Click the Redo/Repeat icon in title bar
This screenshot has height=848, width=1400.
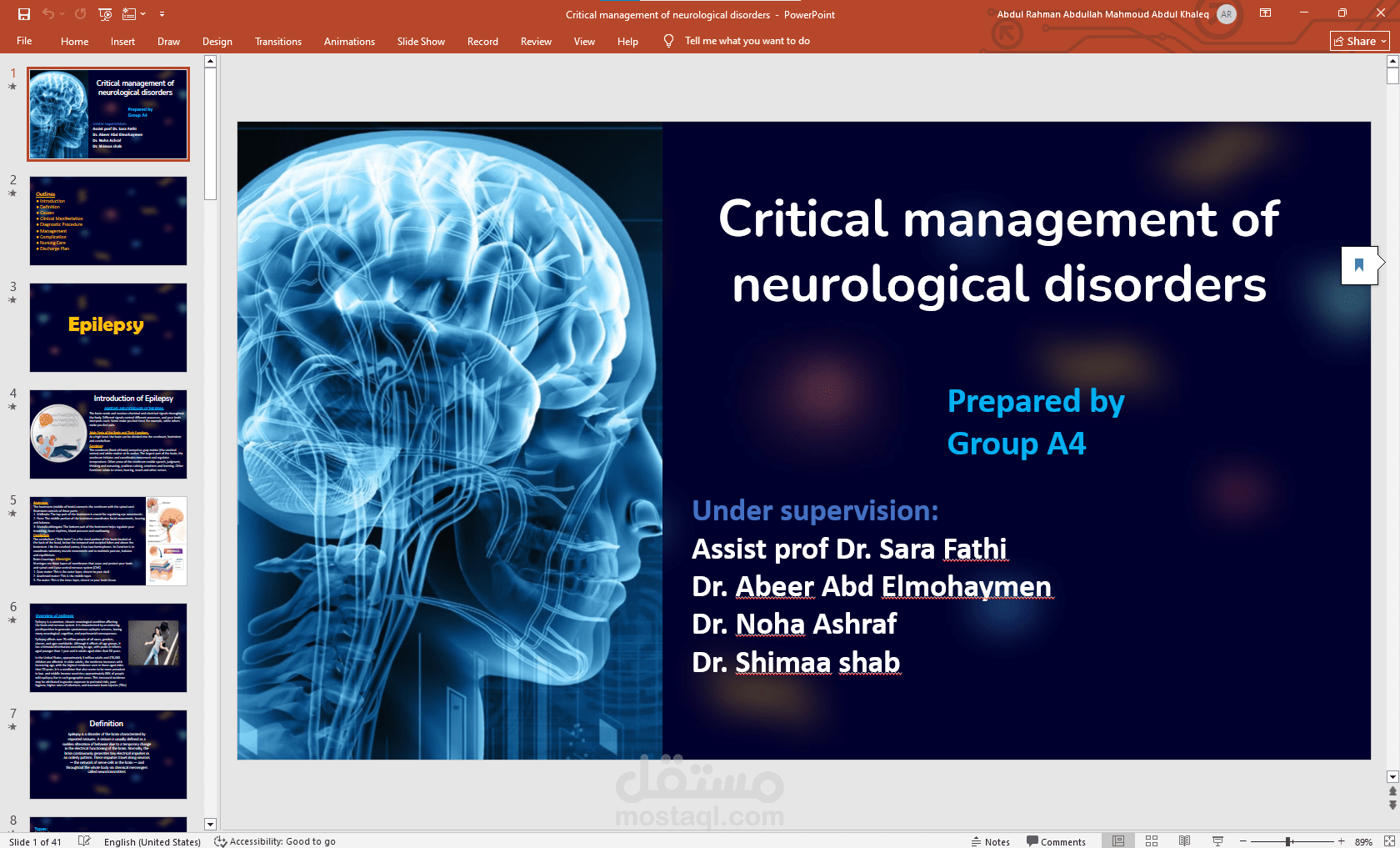click(80, 14)
